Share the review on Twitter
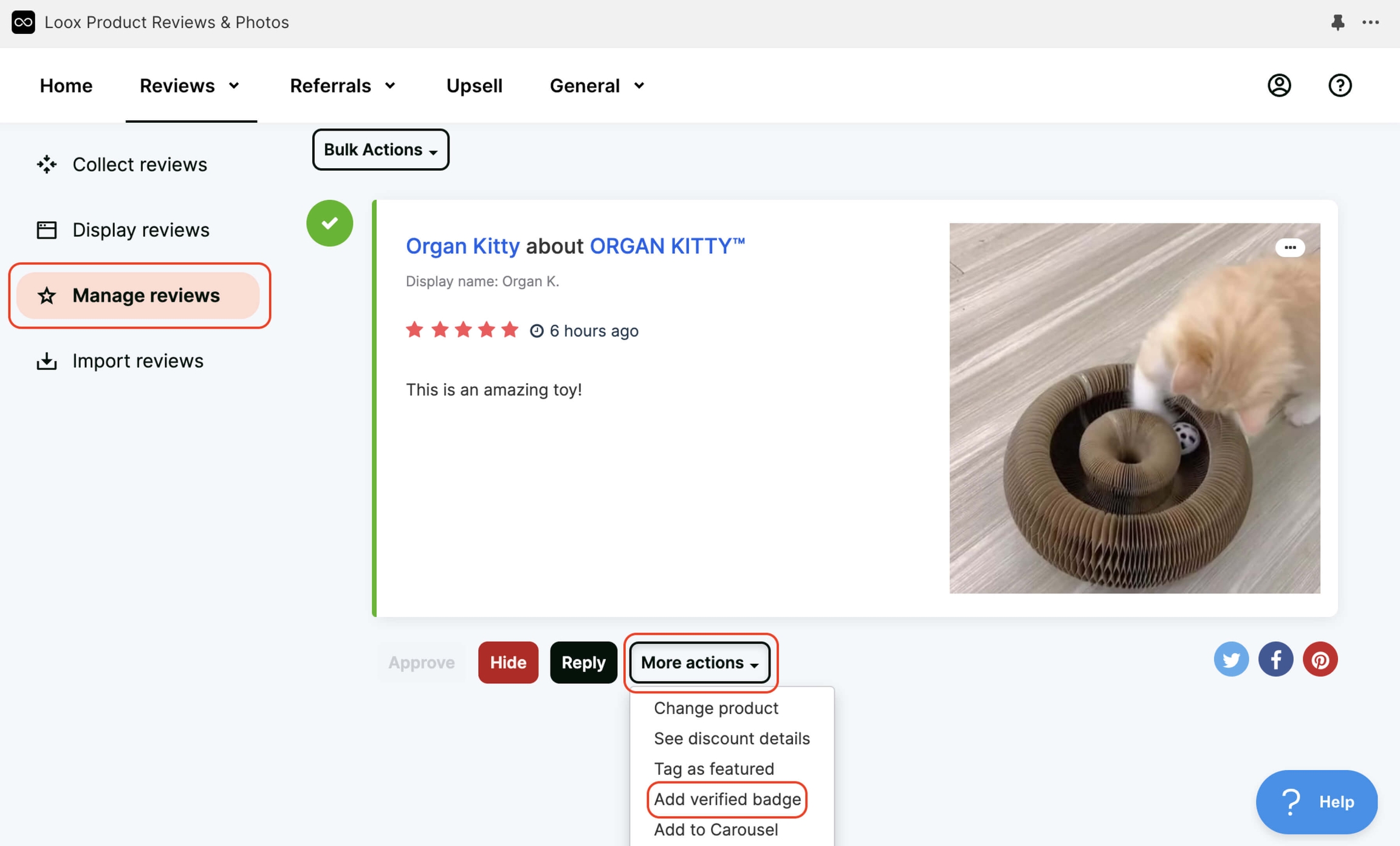 click(1231, 659)
